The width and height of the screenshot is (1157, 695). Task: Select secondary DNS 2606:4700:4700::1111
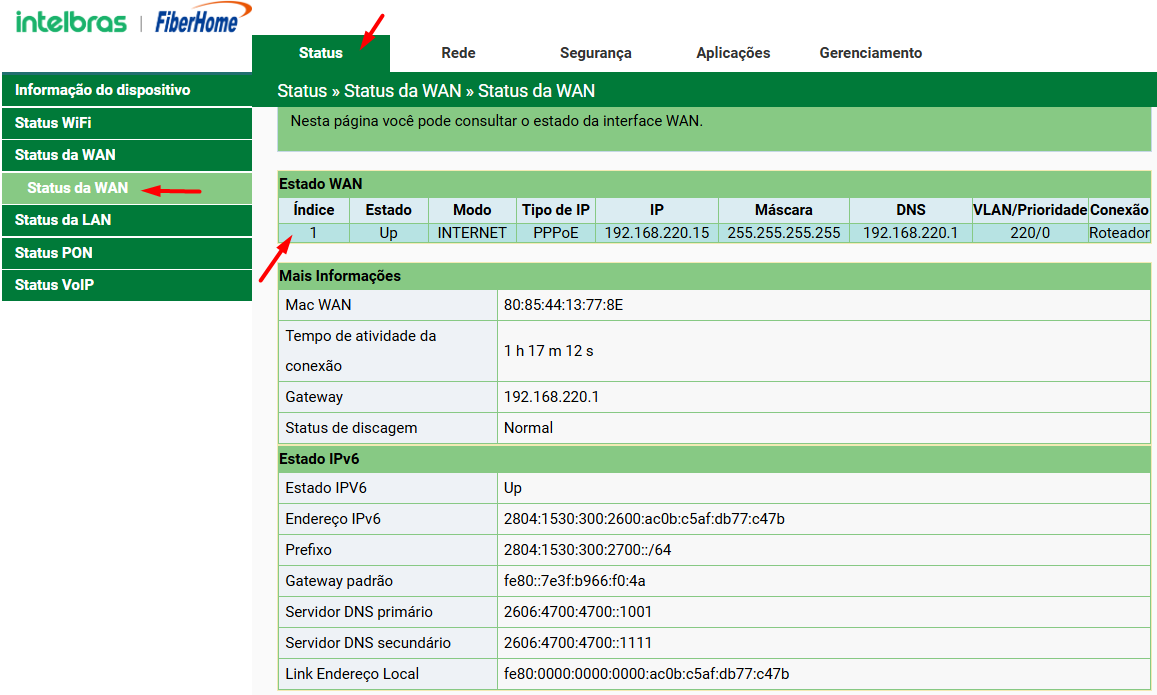click(578, 643)
